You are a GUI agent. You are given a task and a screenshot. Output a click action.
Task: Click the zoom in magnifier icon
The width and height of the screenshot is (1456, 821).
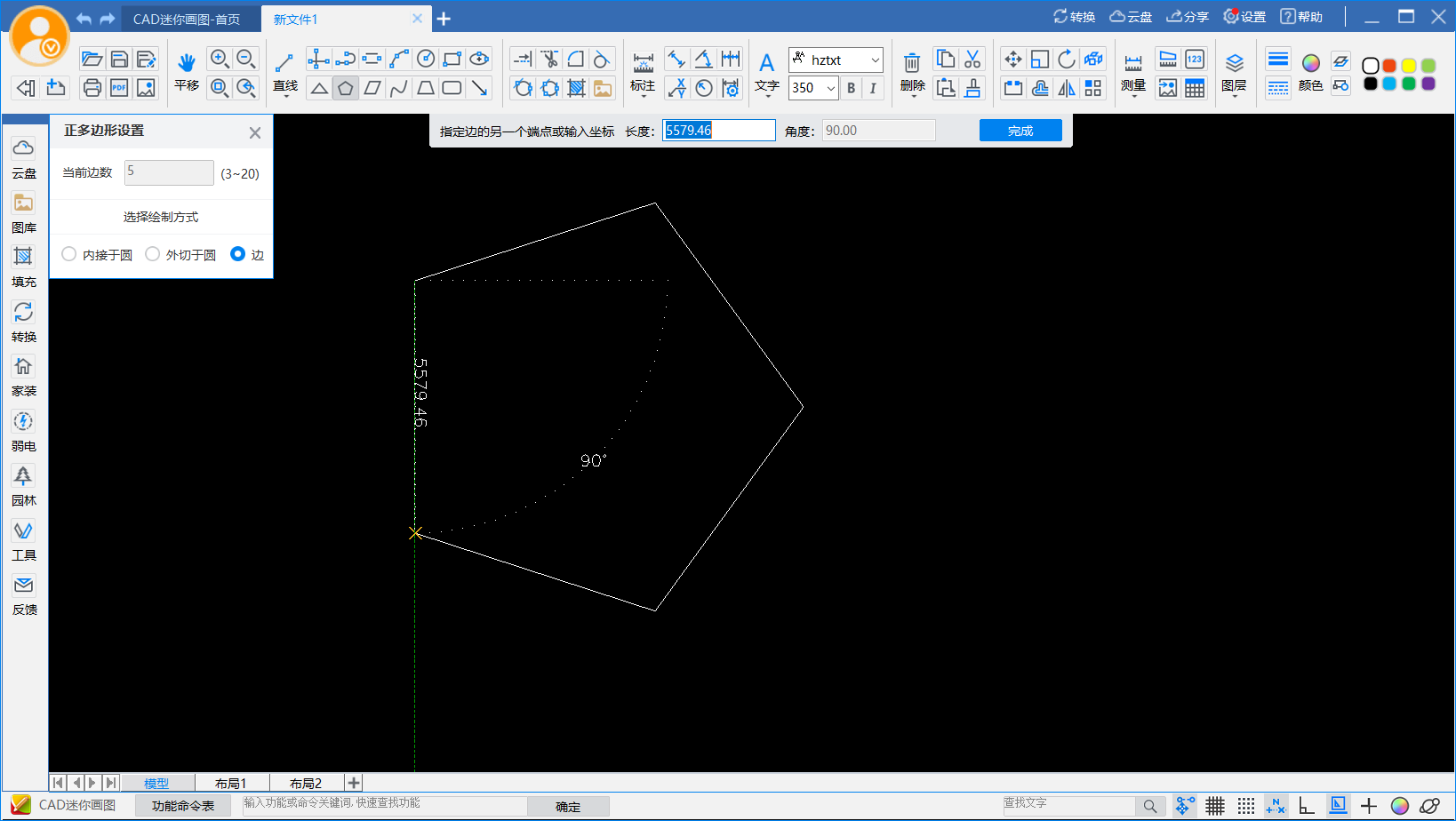[x=220, y=60]
